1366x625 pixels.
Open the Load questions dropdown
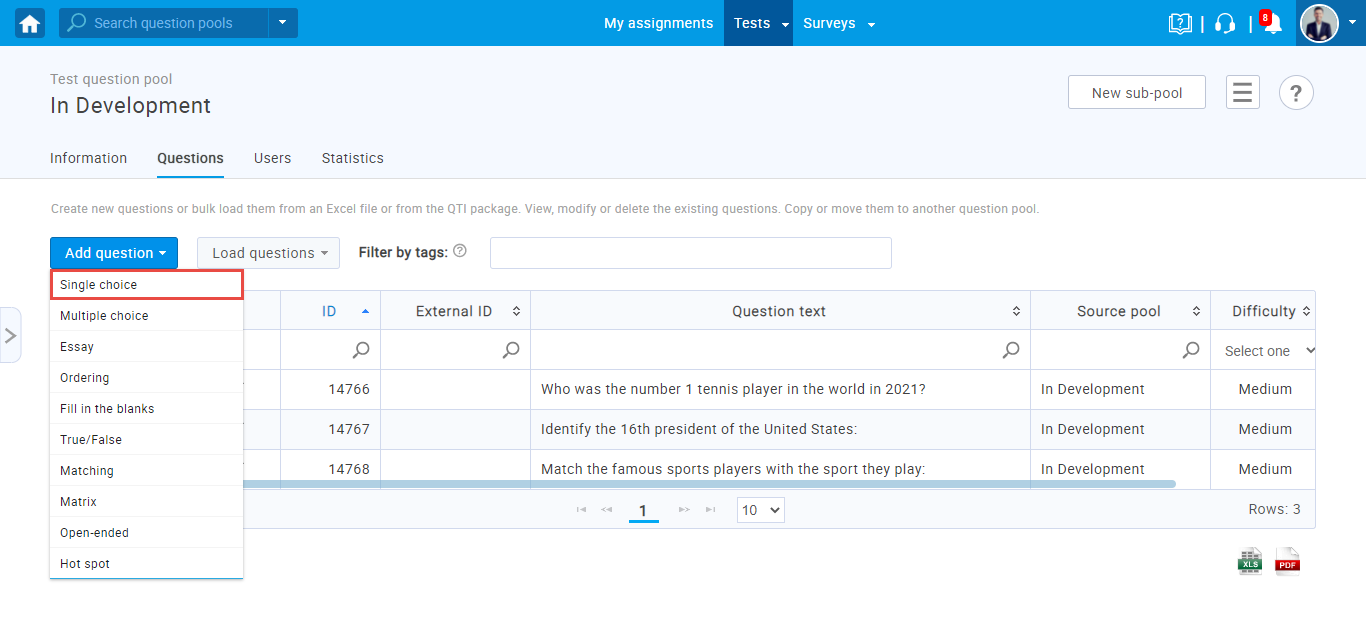[x=268, y=253]
